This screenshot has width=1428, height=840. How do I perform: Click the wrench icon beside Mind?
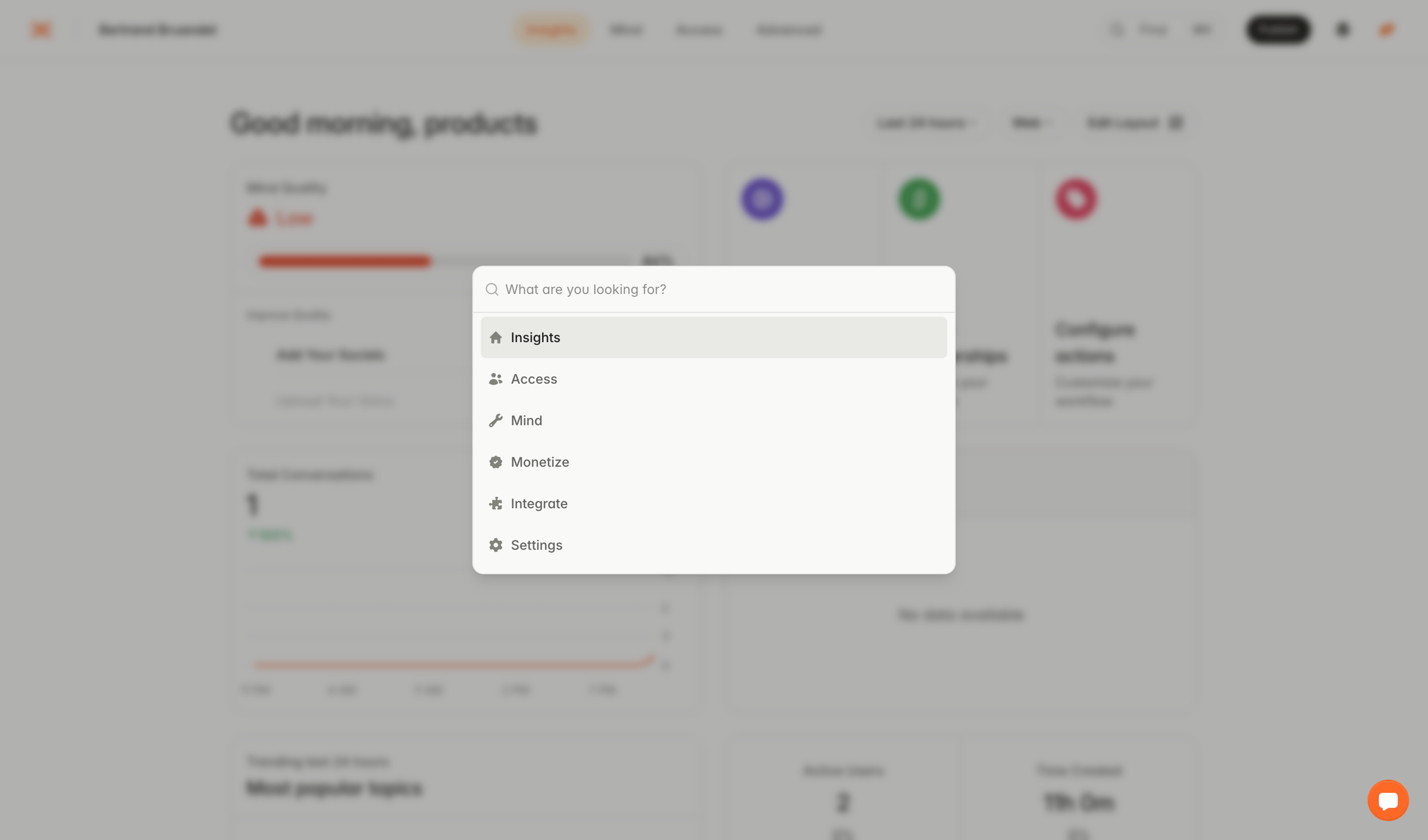coord(496,421)
